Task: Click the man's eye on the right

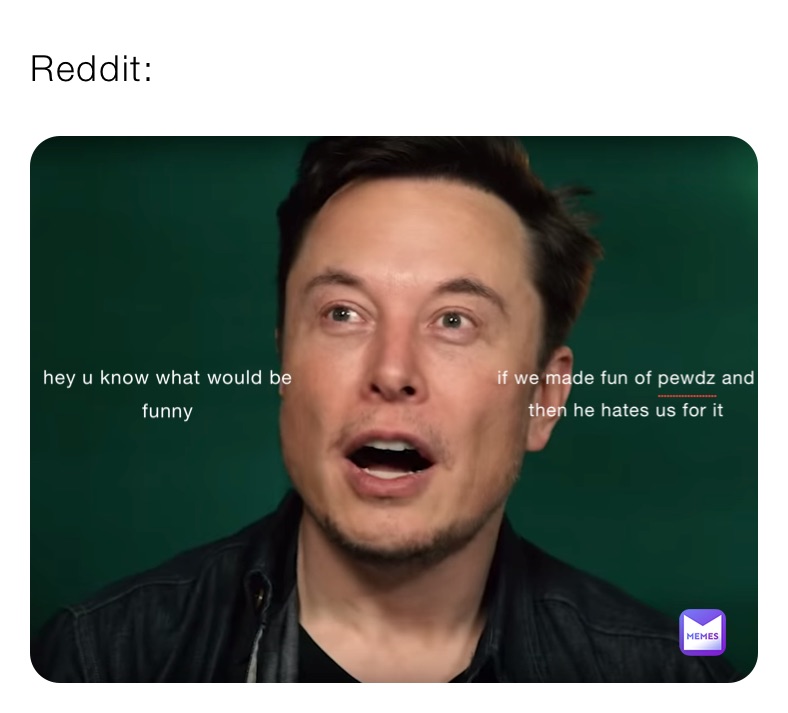Action: (x=452, y=320)
